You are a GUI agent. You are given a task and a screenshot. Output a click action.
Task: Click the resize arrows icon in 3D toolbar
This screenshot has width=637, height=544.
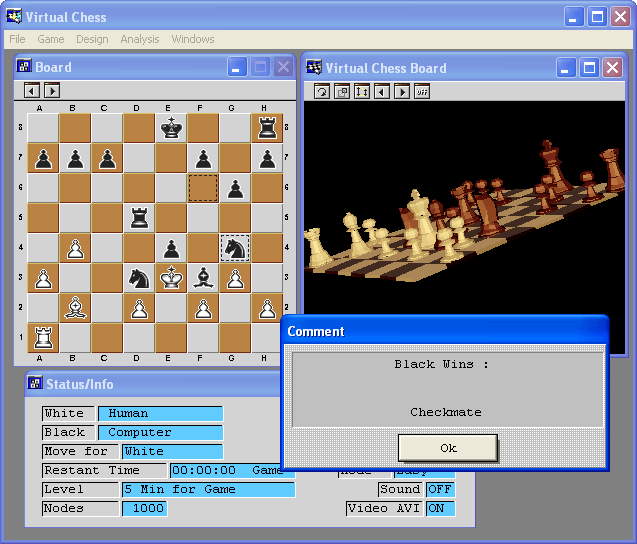(361, 91)
